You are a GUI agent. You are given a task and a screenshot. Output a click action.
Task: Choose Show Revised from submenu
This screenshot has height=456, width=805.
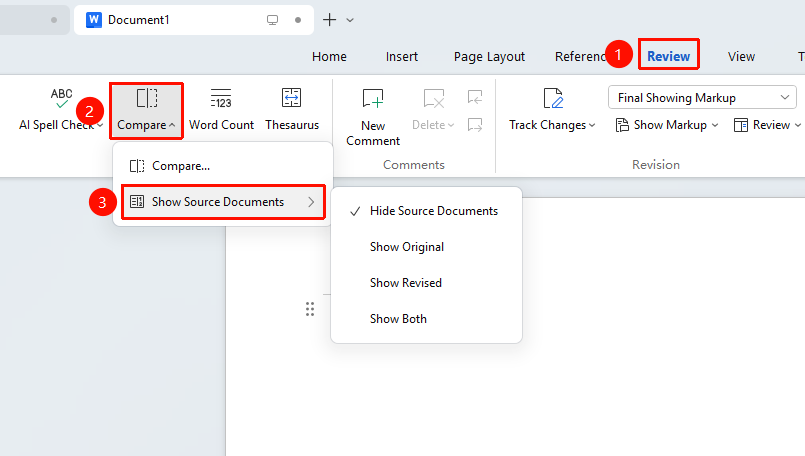tap(426, 283)
